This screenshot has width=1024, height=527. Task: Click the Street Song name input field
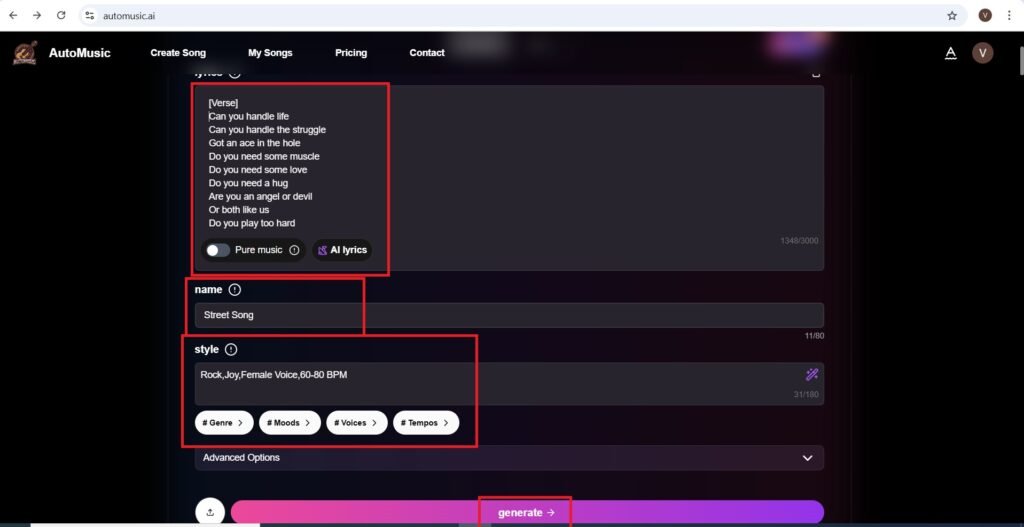509,315
